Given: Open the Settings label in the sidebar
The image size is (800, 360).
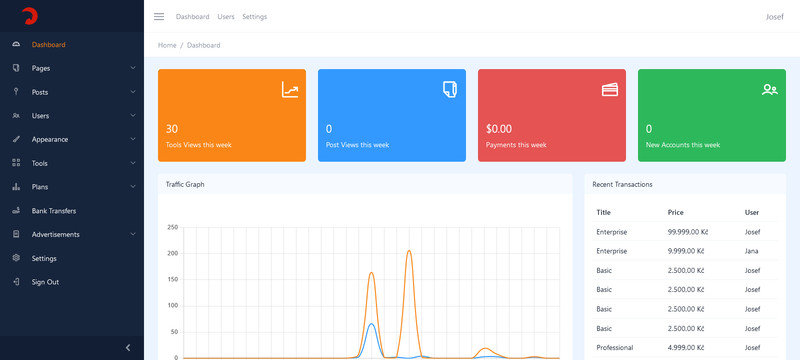Looking at the screenshot, I should point(44,259).
